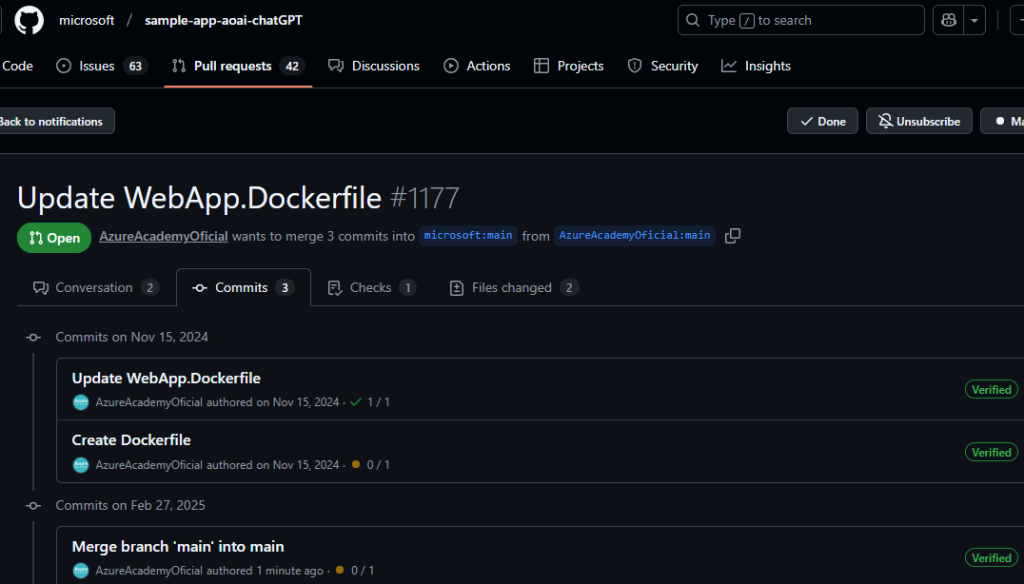Expand the Copilot dropdown arrow
Screen dimensions: 1024x584
click(974, 20)
